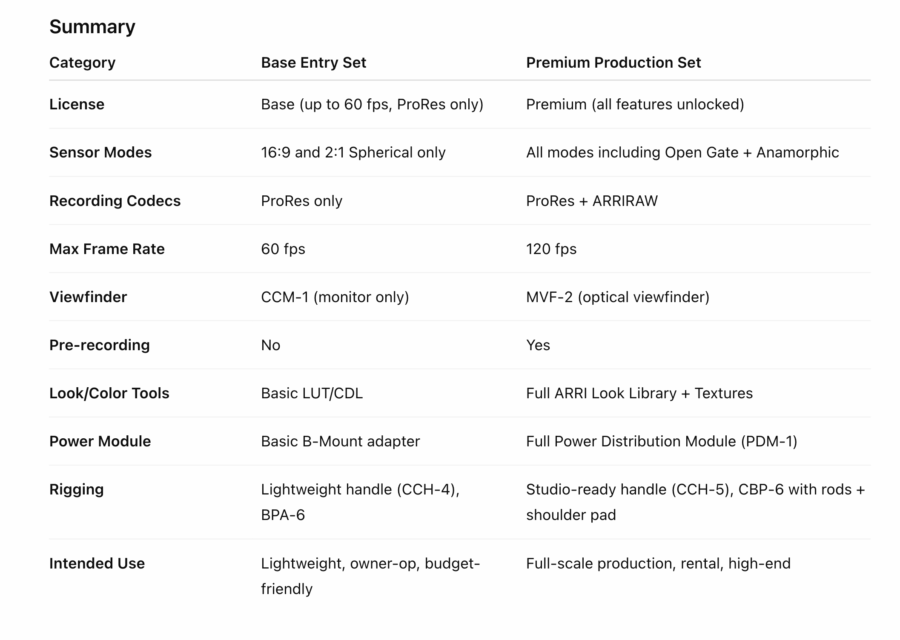The image size is (900, 640).
Task: Click the Viewfinder row label
Action: 88,296
